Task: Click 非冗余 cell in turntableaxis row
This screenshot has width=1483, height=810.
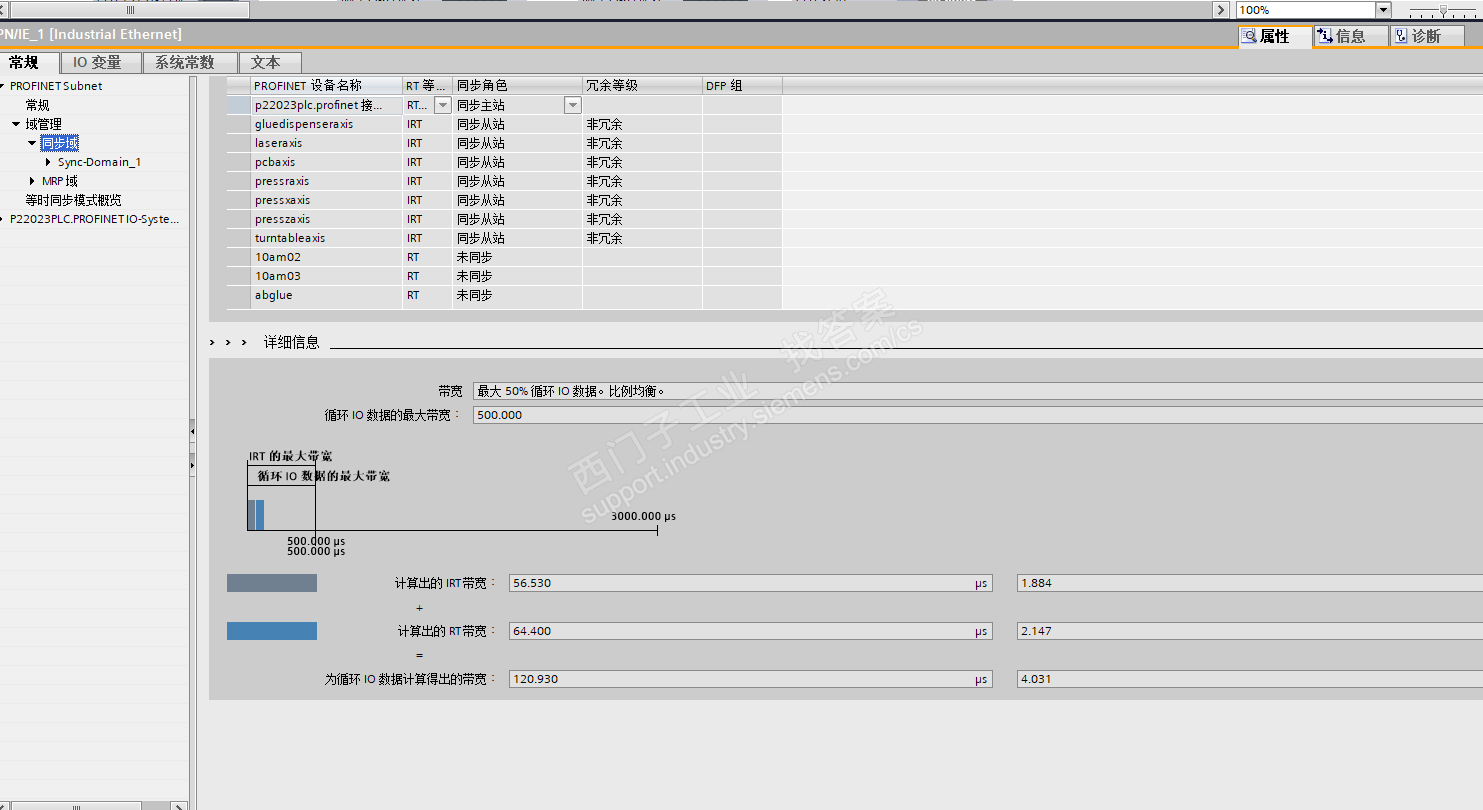Action: coord(642,238)
